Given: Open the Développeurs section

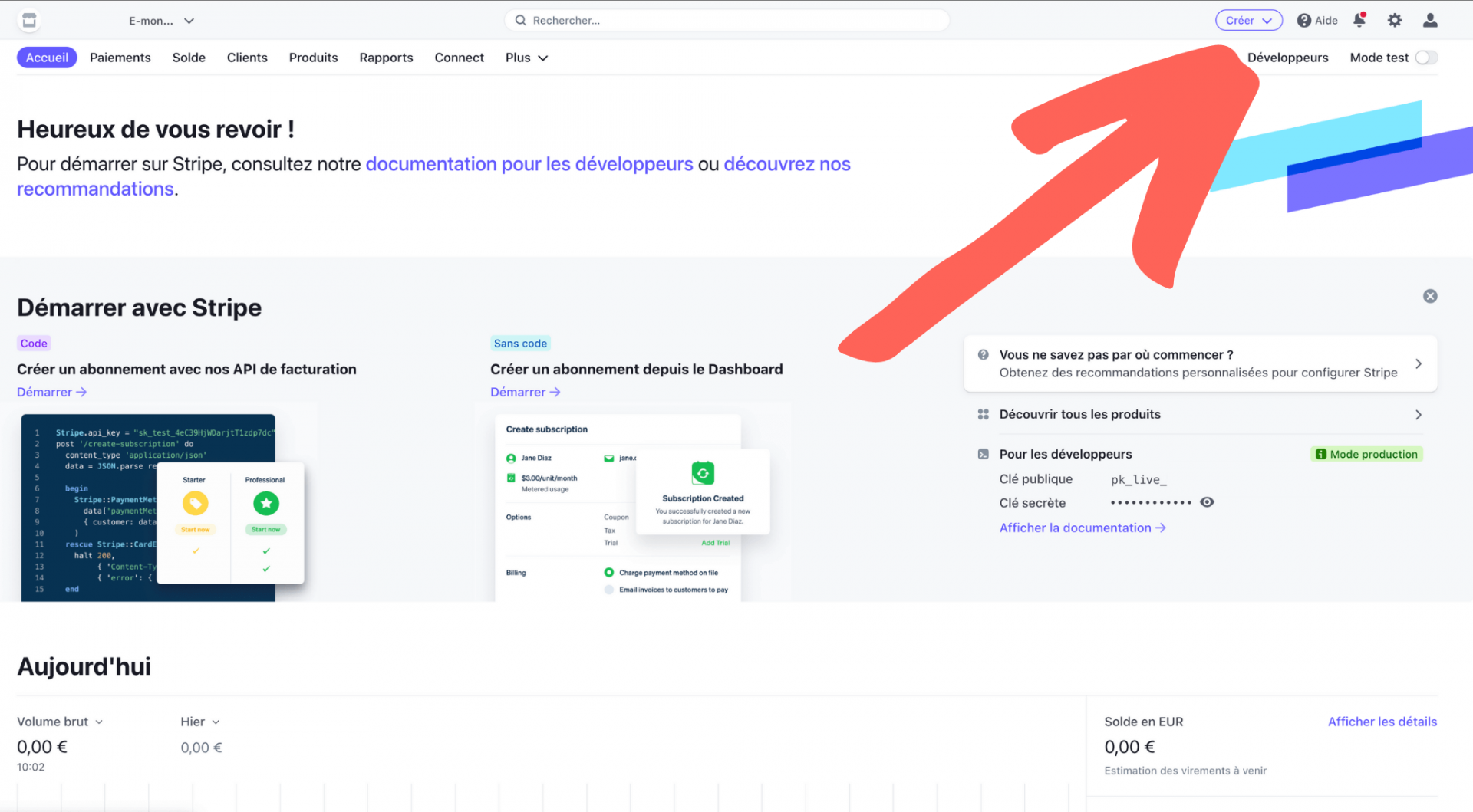Looking at the screenshot, I should [x=1287, y=58].
